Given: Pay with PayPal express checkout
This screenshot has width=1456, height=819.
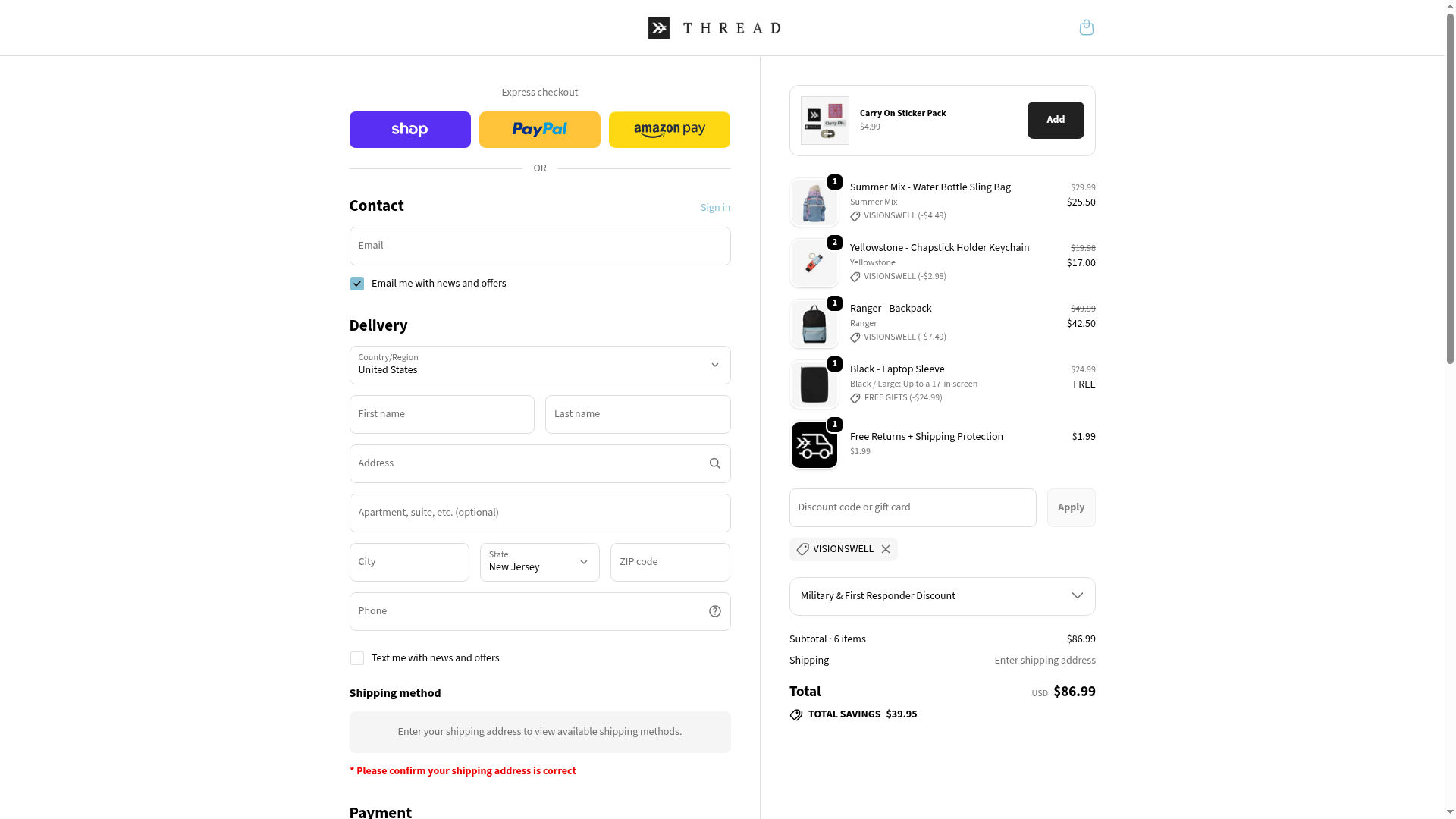Looking at the screenshot, I should click(539, 130).
